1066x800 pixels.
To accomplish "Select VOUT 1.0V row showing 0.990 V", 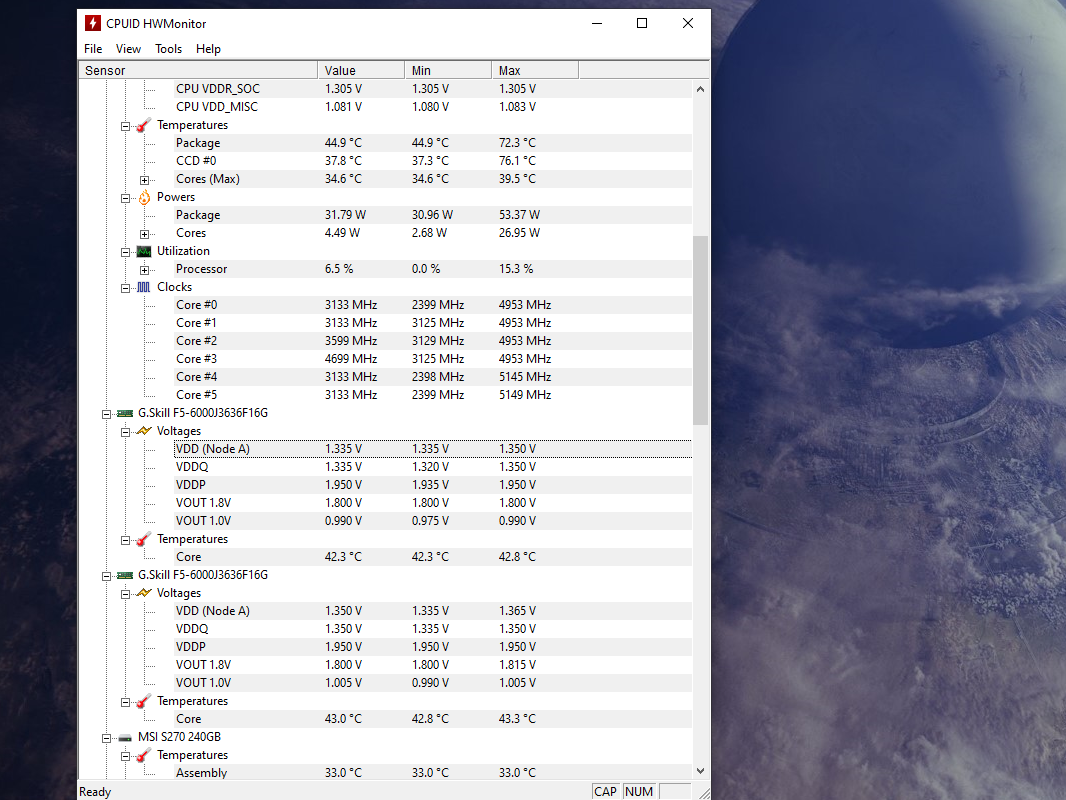I will pyautogui.click(x=433, y=521).
